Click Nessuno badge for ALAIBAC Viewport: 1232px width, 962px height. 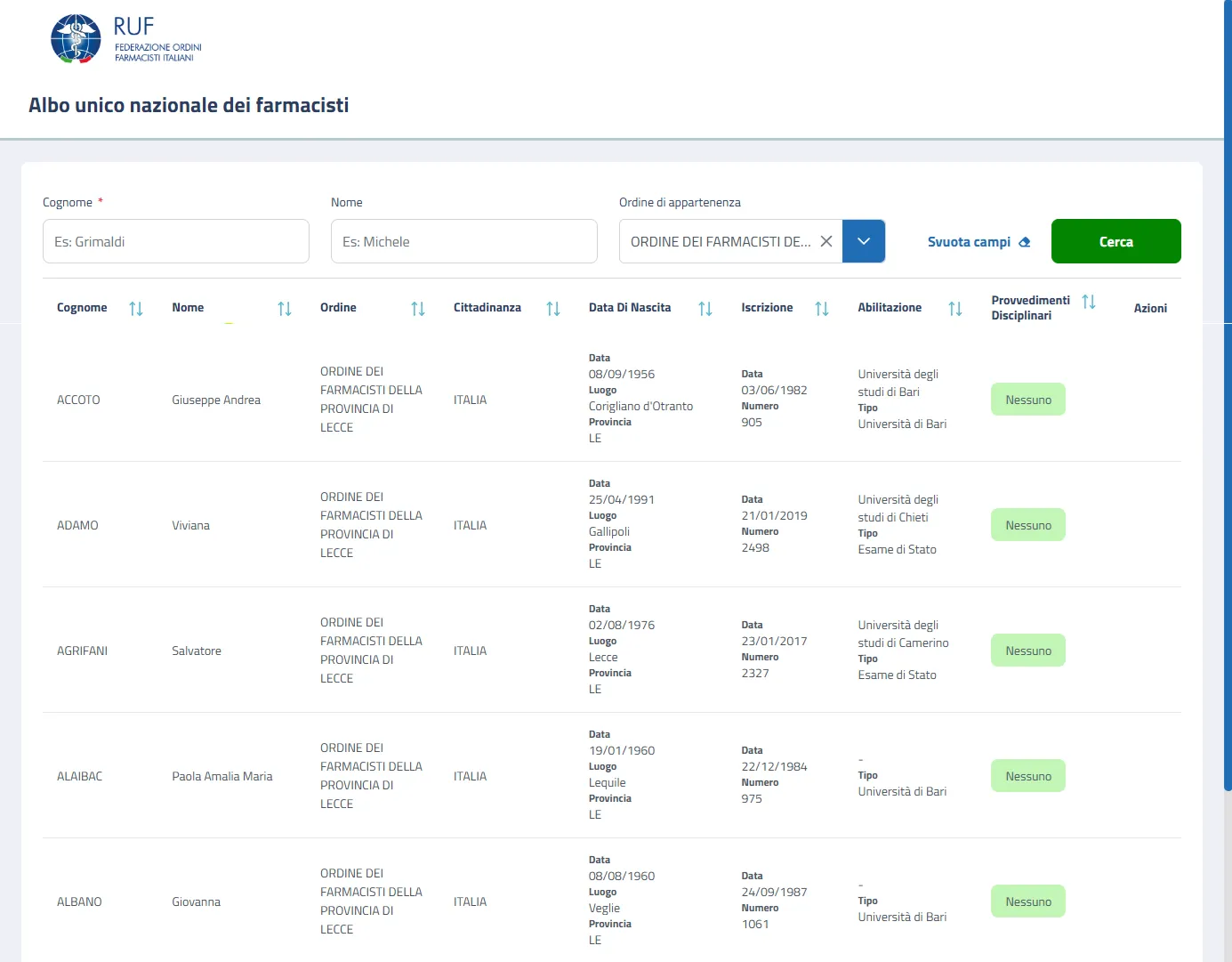[x=1028, y=776]
